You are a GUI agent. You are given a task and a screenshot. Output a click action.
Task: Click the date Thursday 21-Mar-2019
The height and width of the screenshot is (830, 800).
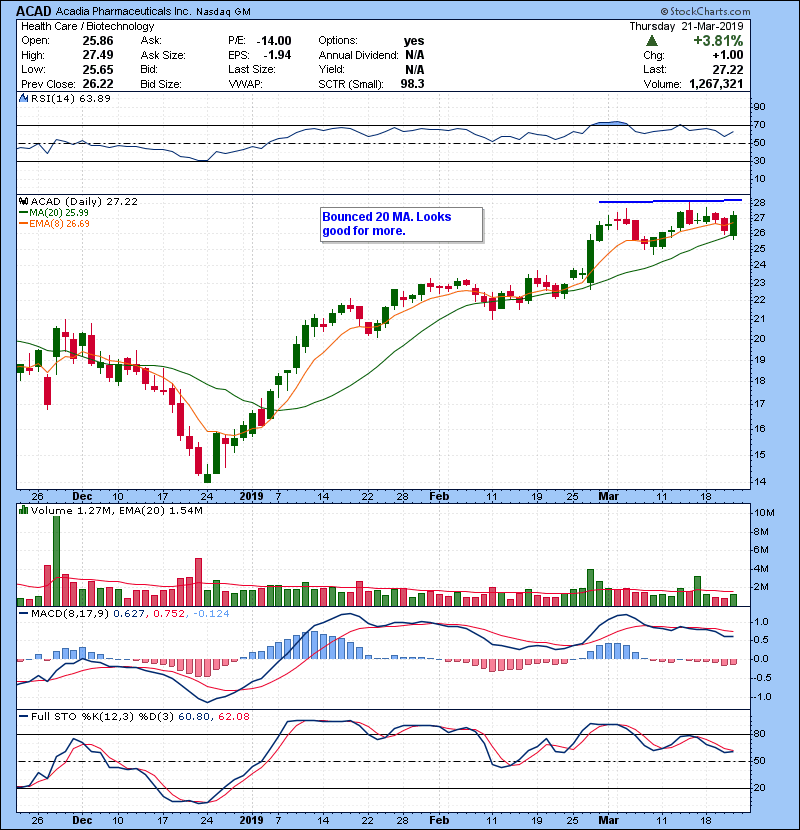point(686,26)
